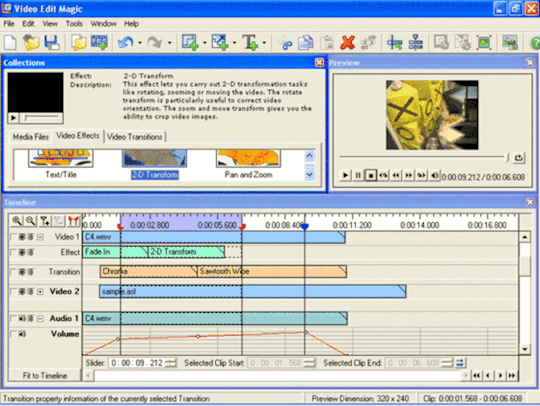Click the Undo arrow icon
The height and width of the screenshot is (406, 540).
(125, 43)
